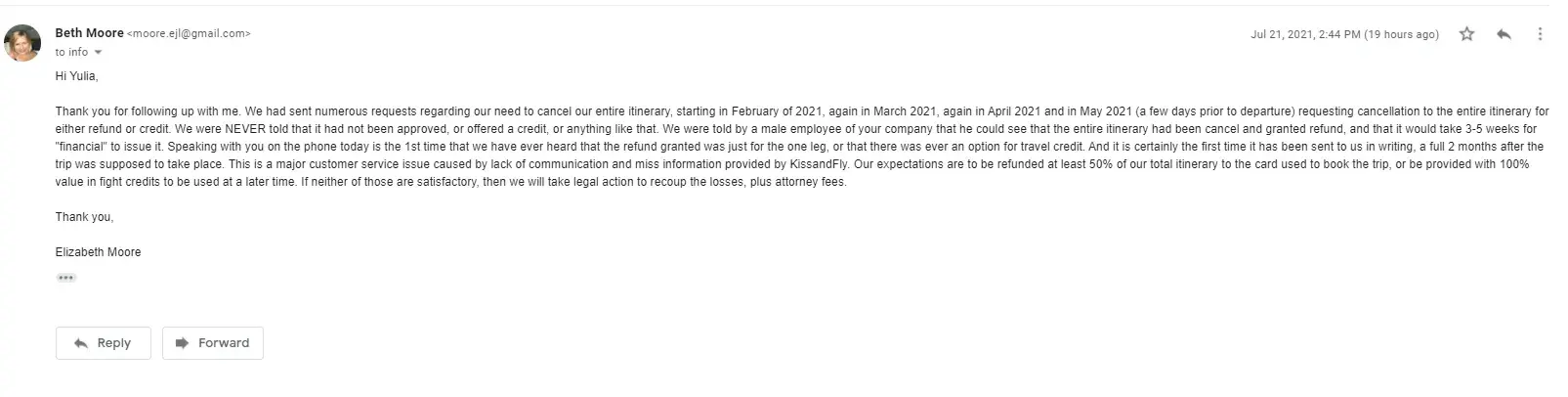Click the Reply button below the message

point(103,343)
